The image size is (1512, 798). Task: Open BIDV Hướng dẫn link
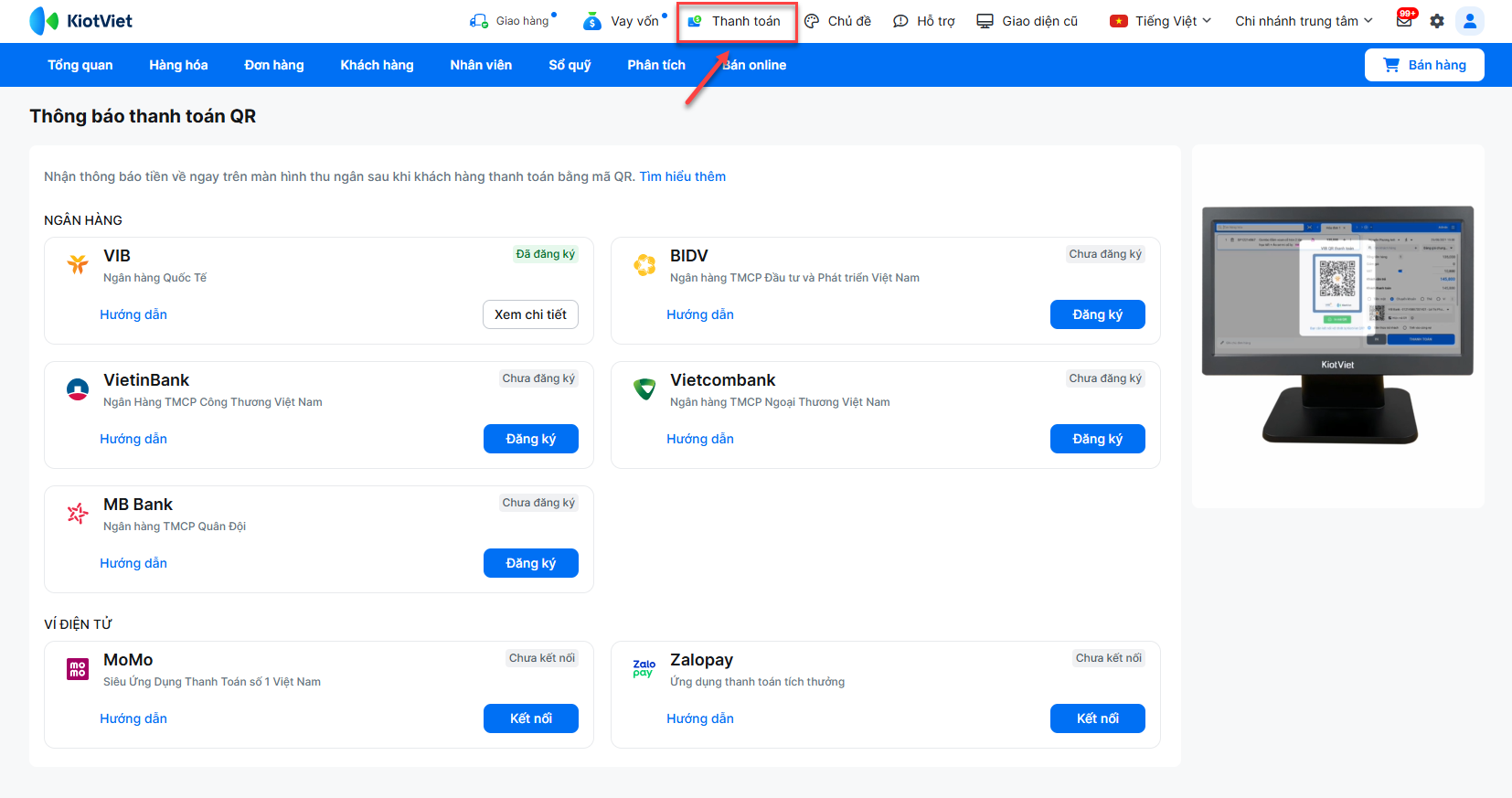700,314
